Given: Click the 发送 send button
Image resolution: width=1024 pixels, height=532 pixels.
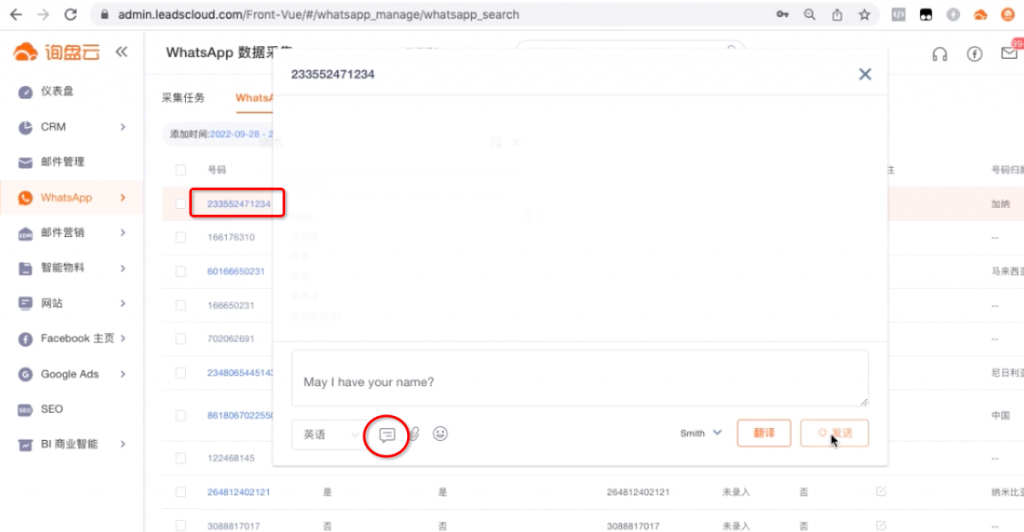Looking at the screenshot, I should pyautogui.click(x=834, y=433).
